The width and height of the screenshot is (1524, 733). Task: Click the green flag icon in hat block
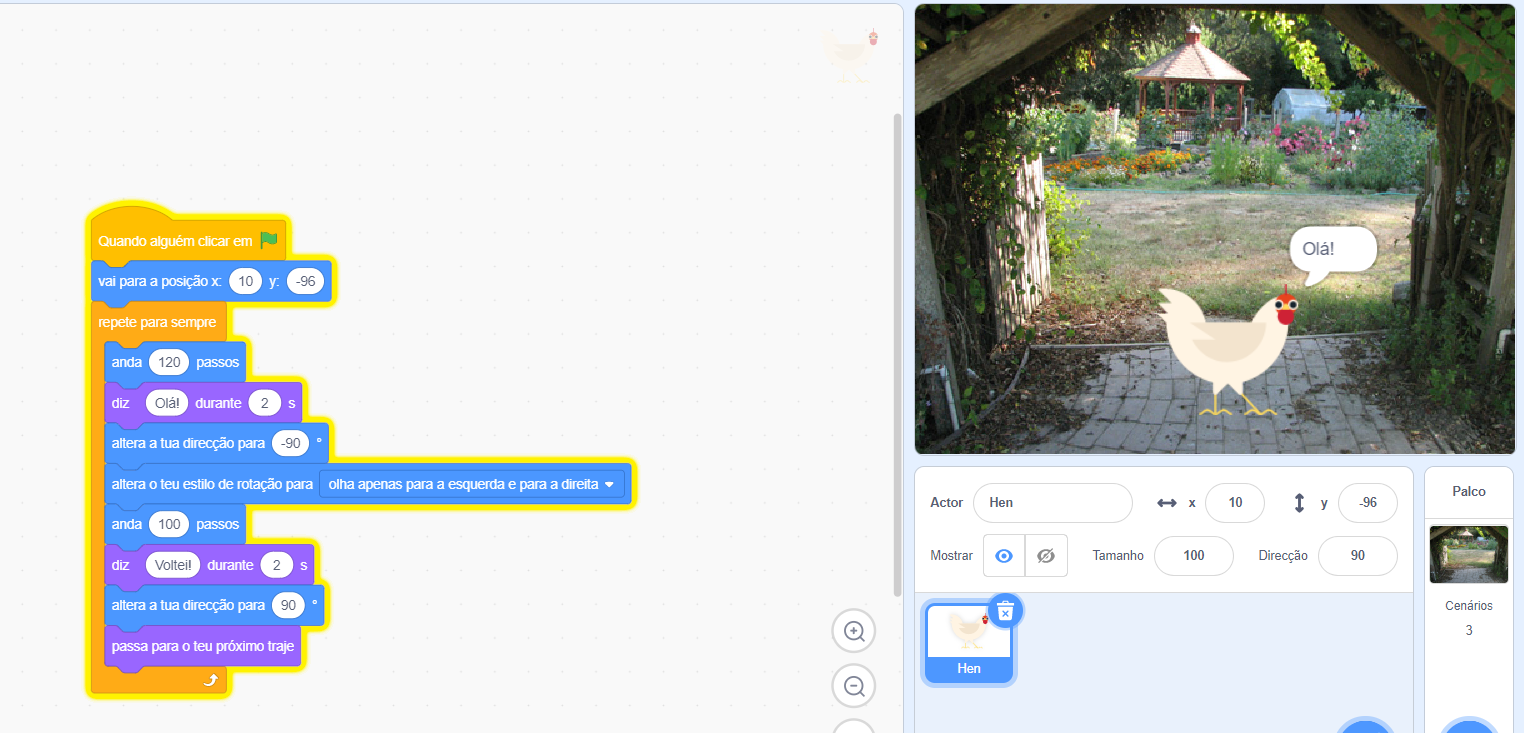(x=268, y=241)
